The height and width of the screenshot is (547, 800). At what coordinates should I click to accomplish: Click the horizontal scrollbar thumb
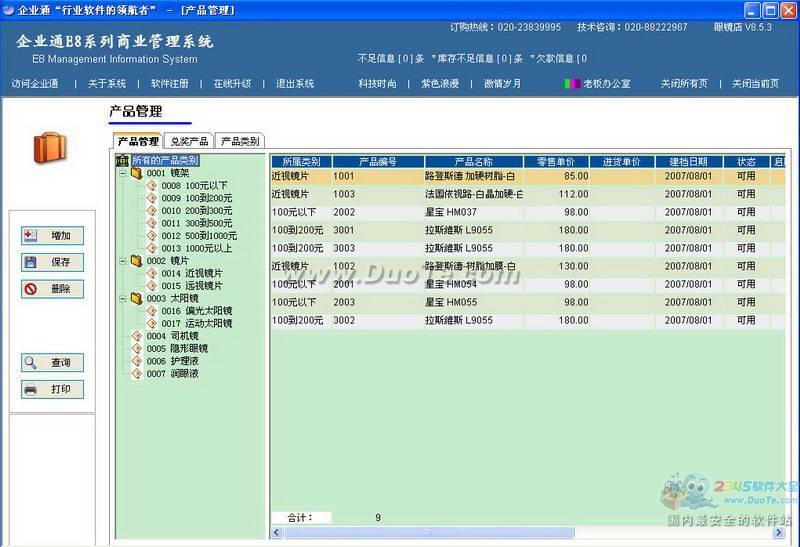pos(429,533)
